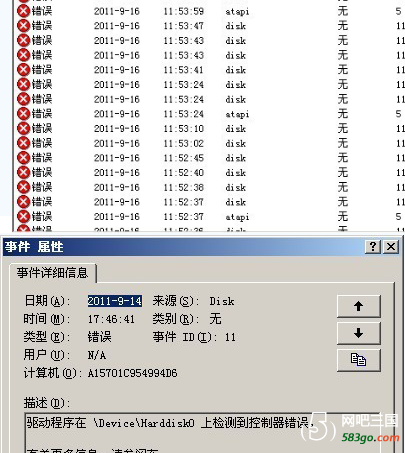Click the computer name A15701C954994D6
The width and height of the screenshot is (405, 453).
[132, 373]
